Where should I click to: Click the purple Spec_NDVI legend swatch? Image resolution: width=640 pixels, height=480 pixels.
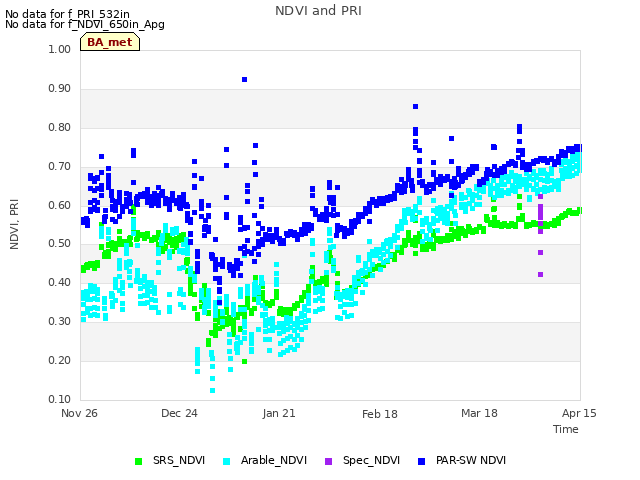click(329, 462)
